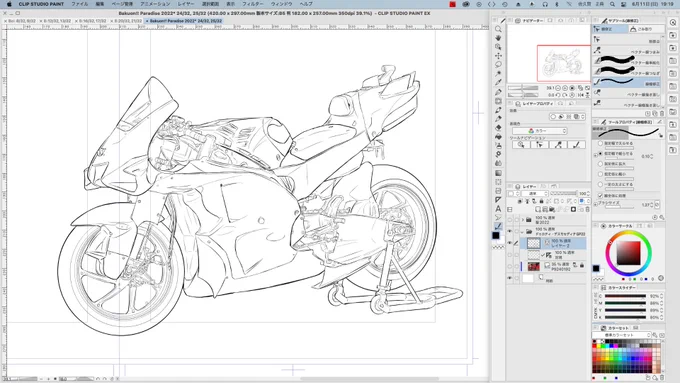The image size is (680, 383).
Task: Select the Pen tool
Action: click(x=498, y=92)
